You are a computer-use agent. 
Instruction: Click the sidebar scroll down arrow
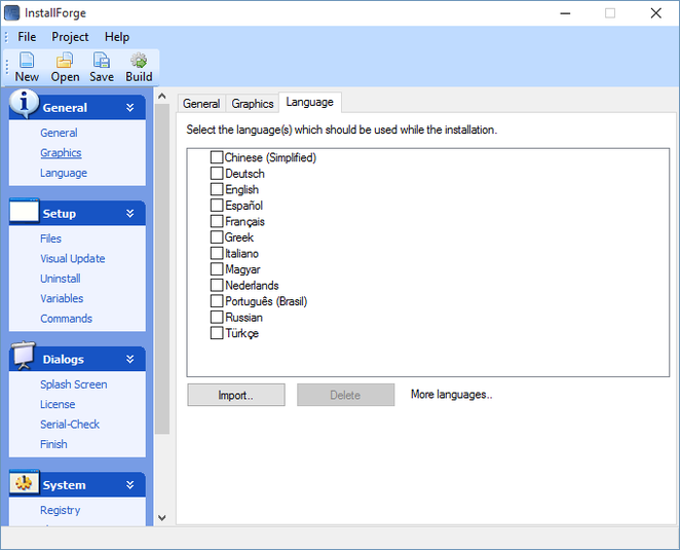(x=162, y=518)
